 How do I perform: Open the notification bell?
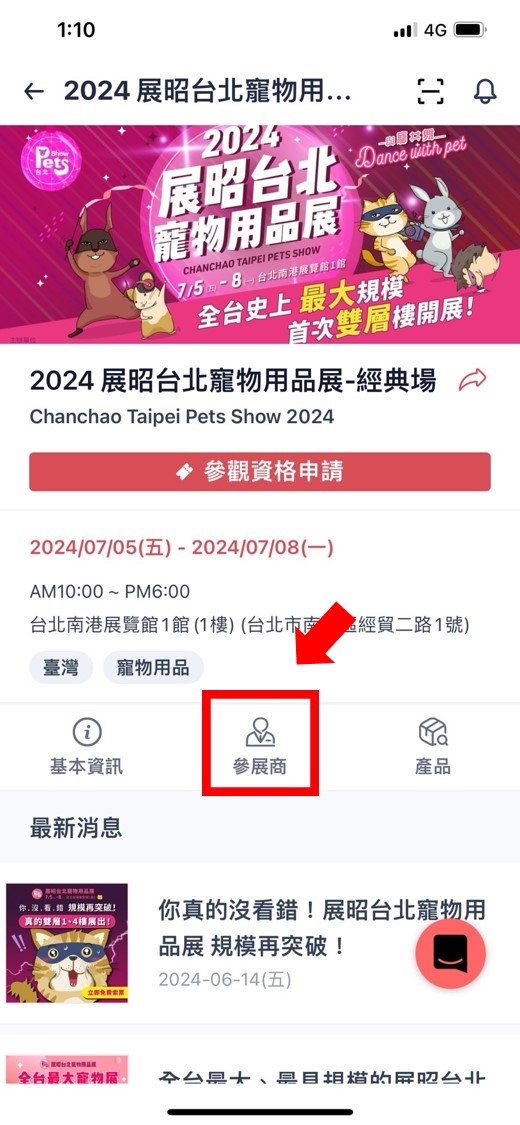pyautogui.click(x=486, y=91)
